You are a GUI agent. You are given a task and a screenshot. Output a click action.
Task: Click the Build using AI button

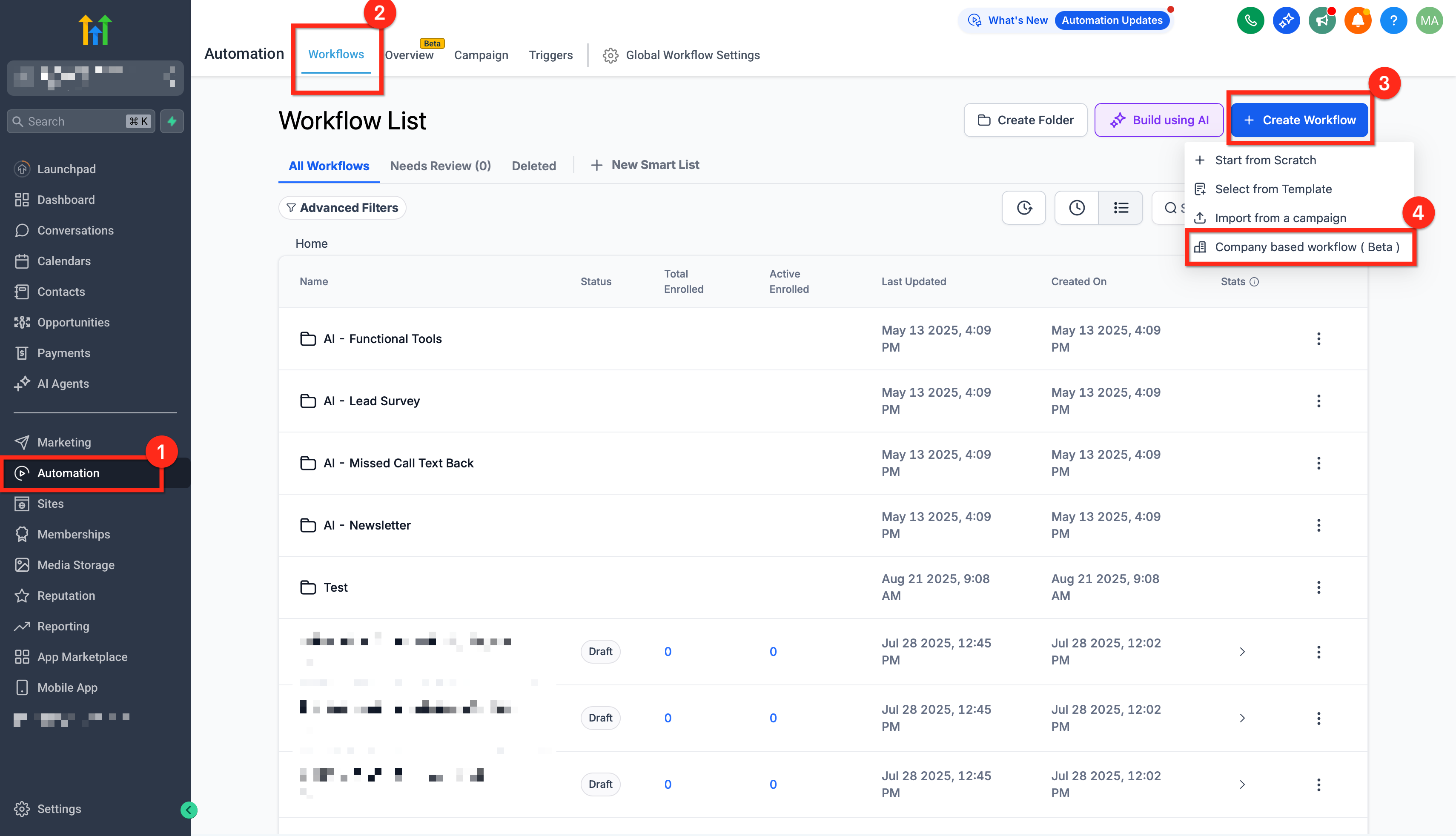click(x=1158, y=120)
